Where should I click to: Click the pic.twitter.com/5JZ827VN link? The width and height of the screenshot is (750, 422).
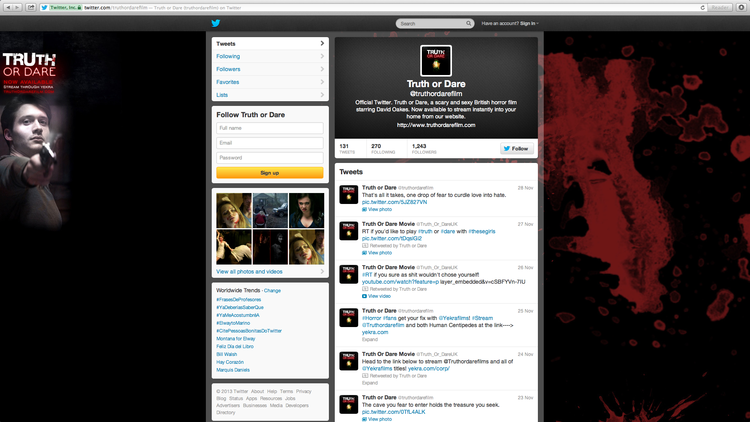click(x=395, y=202)
